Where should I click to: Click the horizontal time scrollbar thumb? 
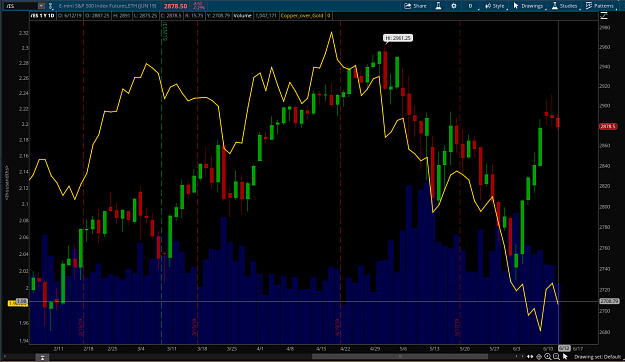tap(400, 357)
